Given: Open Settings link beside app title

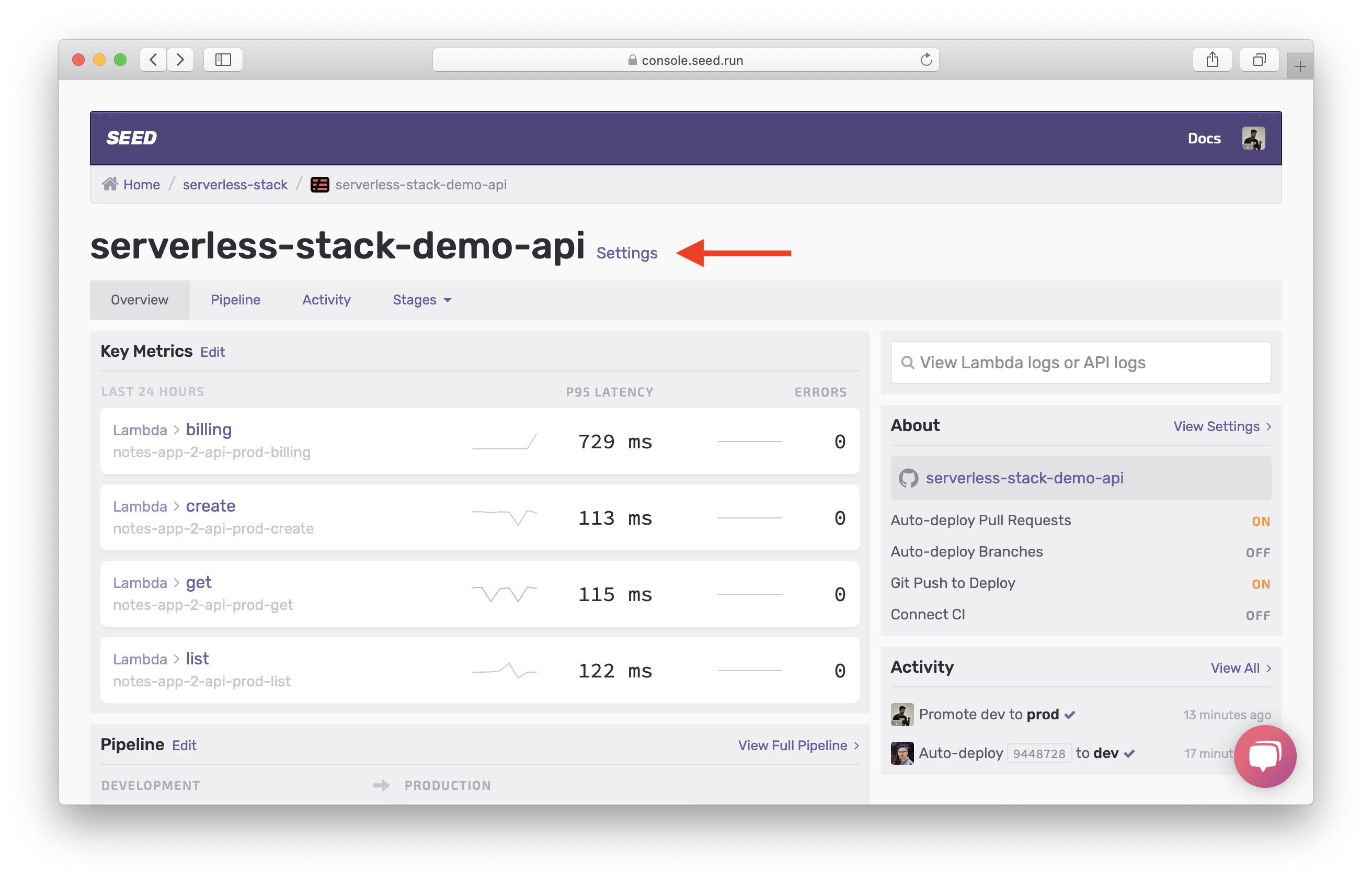Looking at the screenshot, I should pyautogui.click(x=627, y=253).
